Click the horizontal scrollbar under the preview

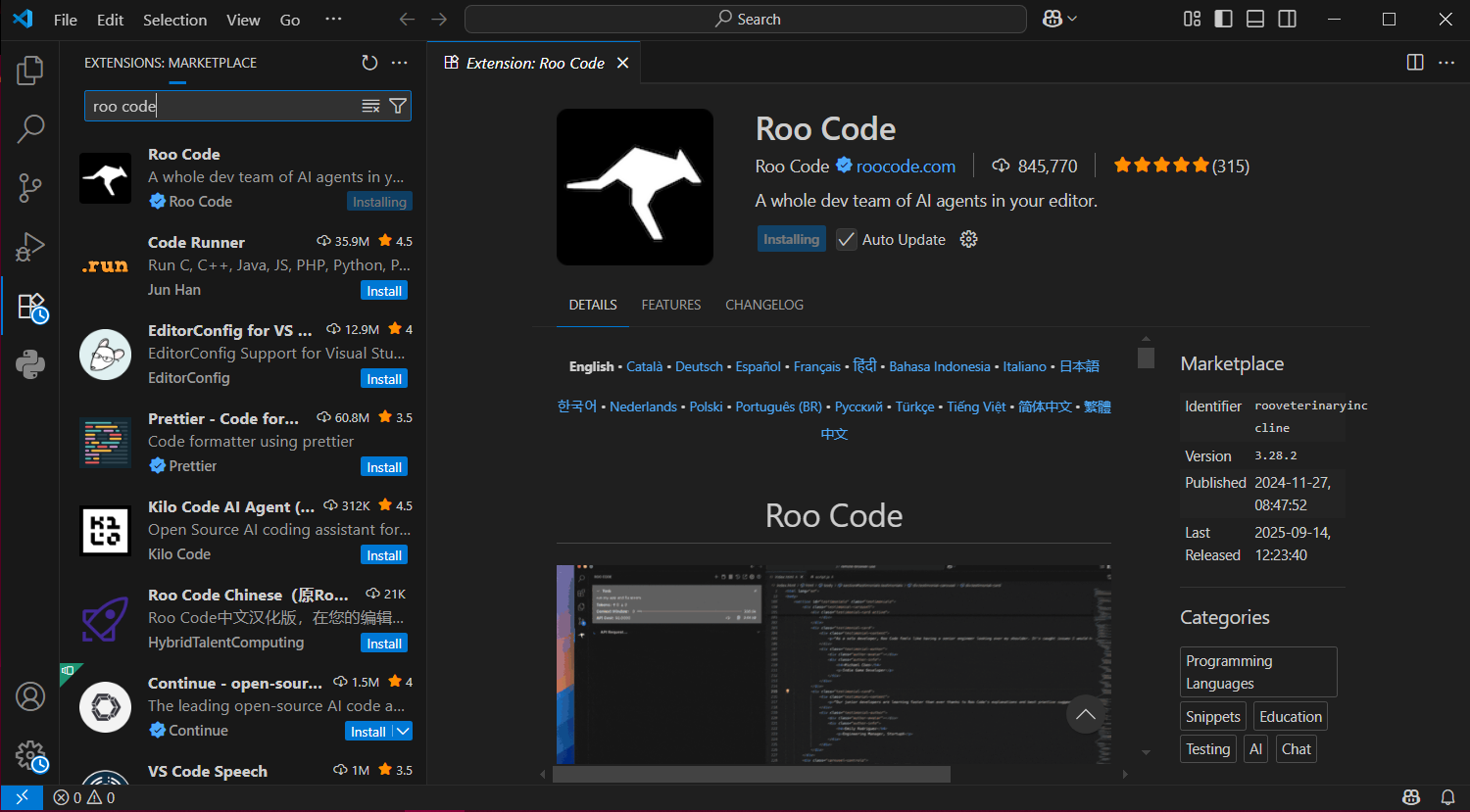point(751,774)
